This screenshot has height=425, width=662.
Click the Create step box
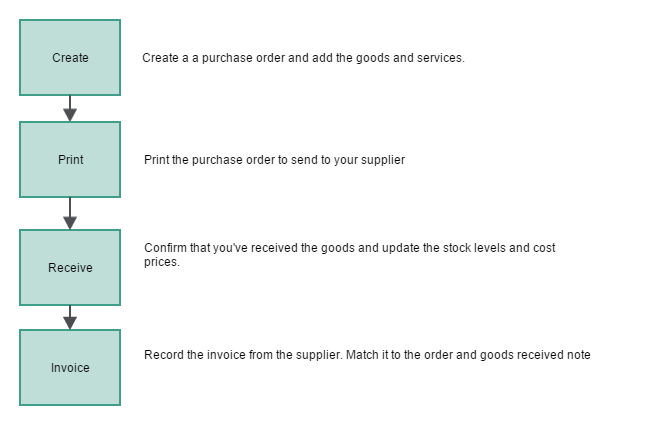click(x=70, y=57)
